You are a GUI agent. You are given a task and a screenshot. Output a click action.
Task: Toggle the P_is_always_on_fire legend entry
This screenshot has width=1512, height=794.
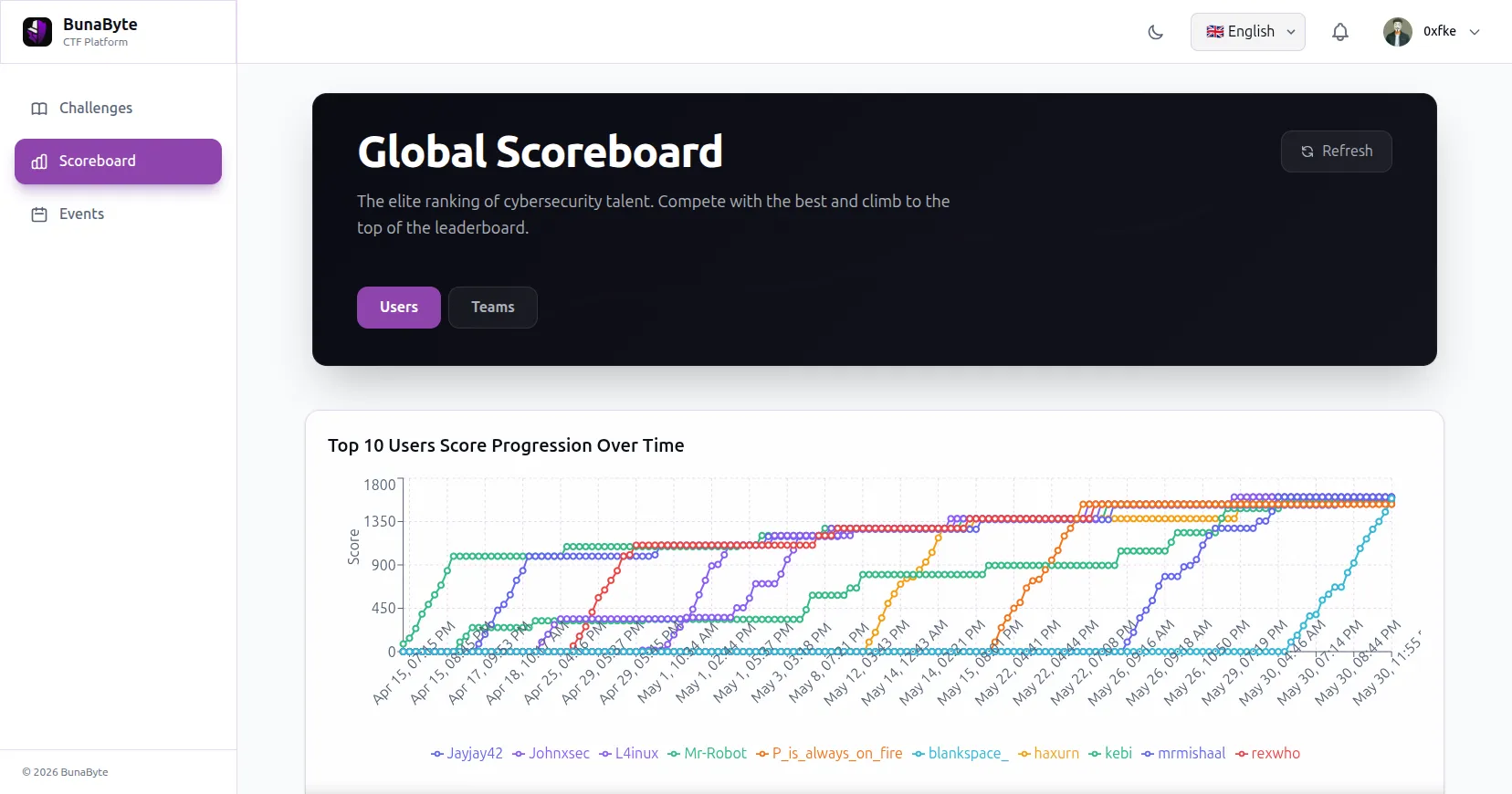829,754
